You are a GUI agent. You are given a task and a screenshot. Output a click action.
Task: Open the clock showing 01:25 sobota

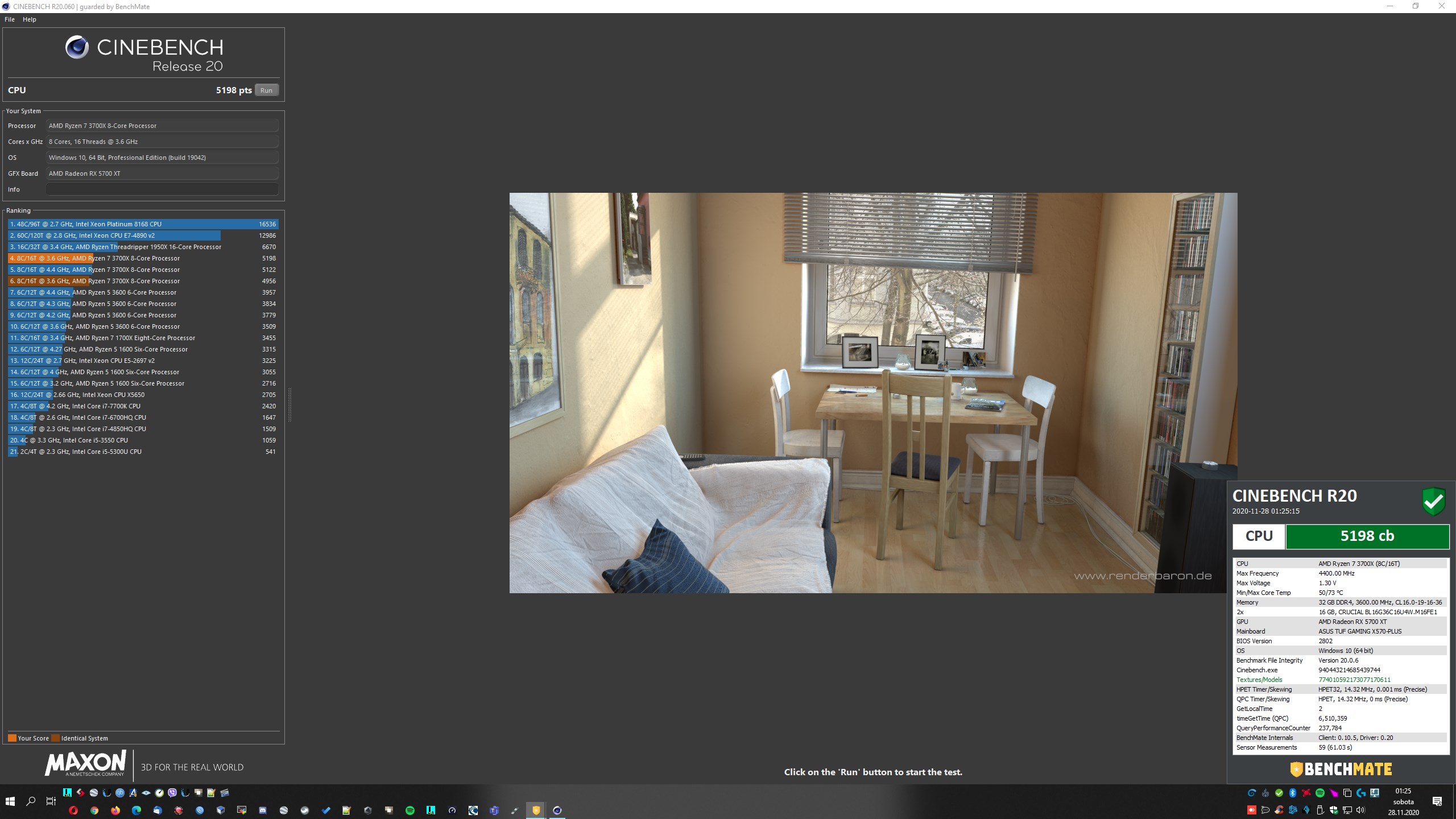pyautogui.click(x=1403, y=801)
